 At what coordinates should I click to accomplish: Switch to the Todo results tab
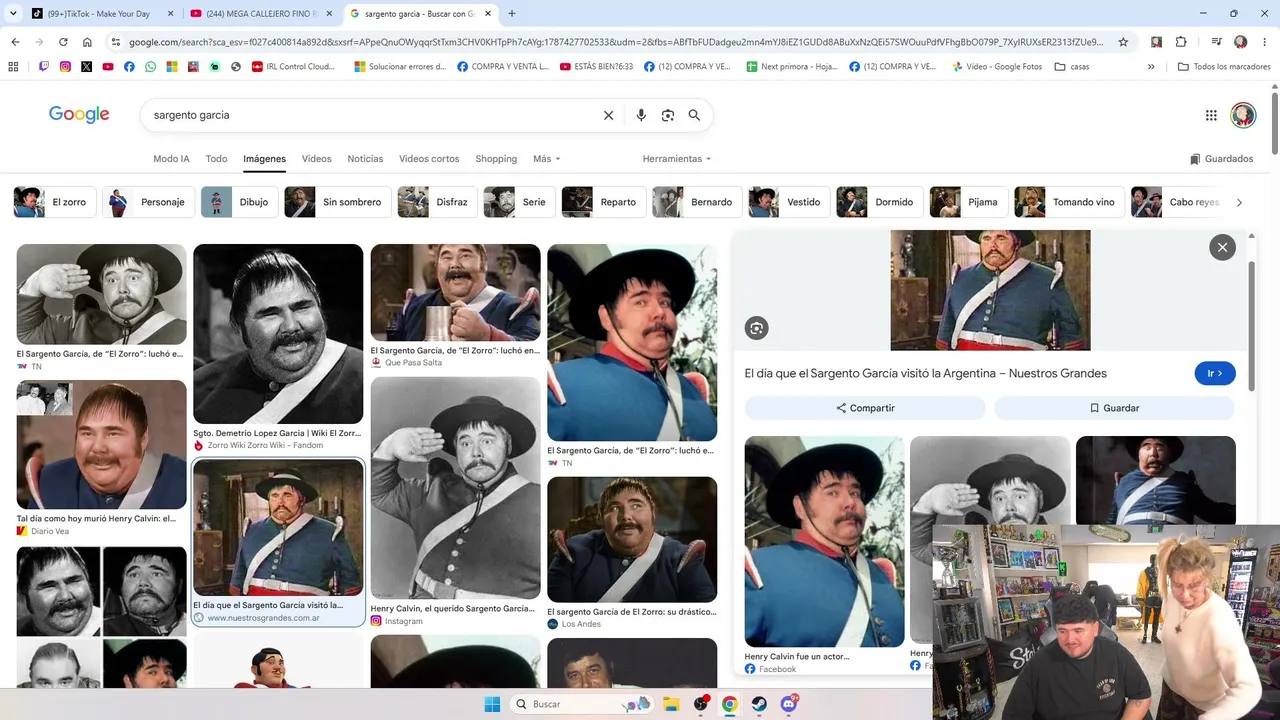click(216, 159)
